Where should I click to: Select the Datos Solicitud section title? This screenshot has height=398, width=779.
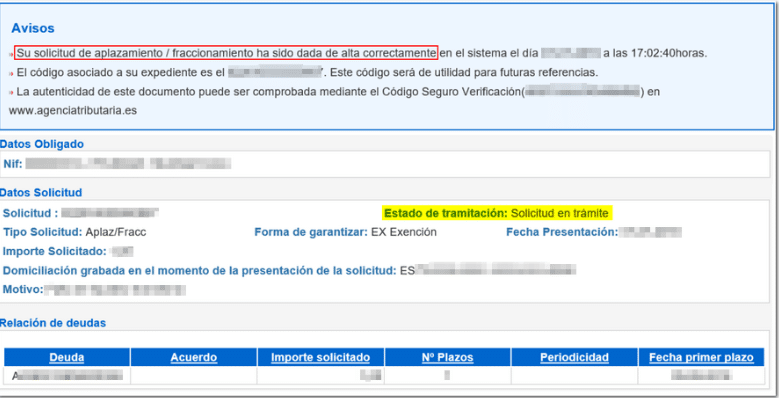(41, 192)
